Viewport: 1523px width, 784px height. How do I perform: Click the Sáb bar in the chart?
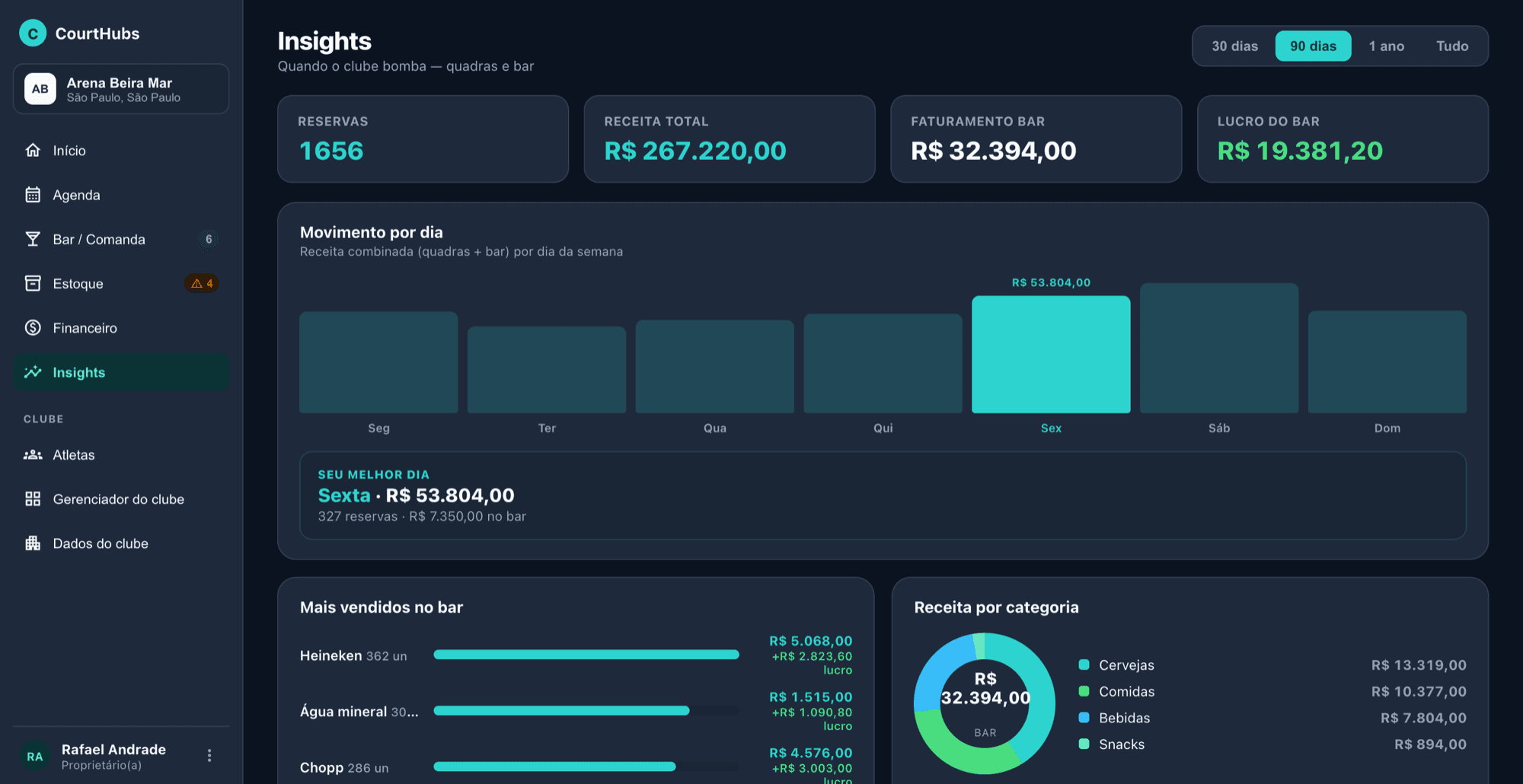pos(1219,349)
